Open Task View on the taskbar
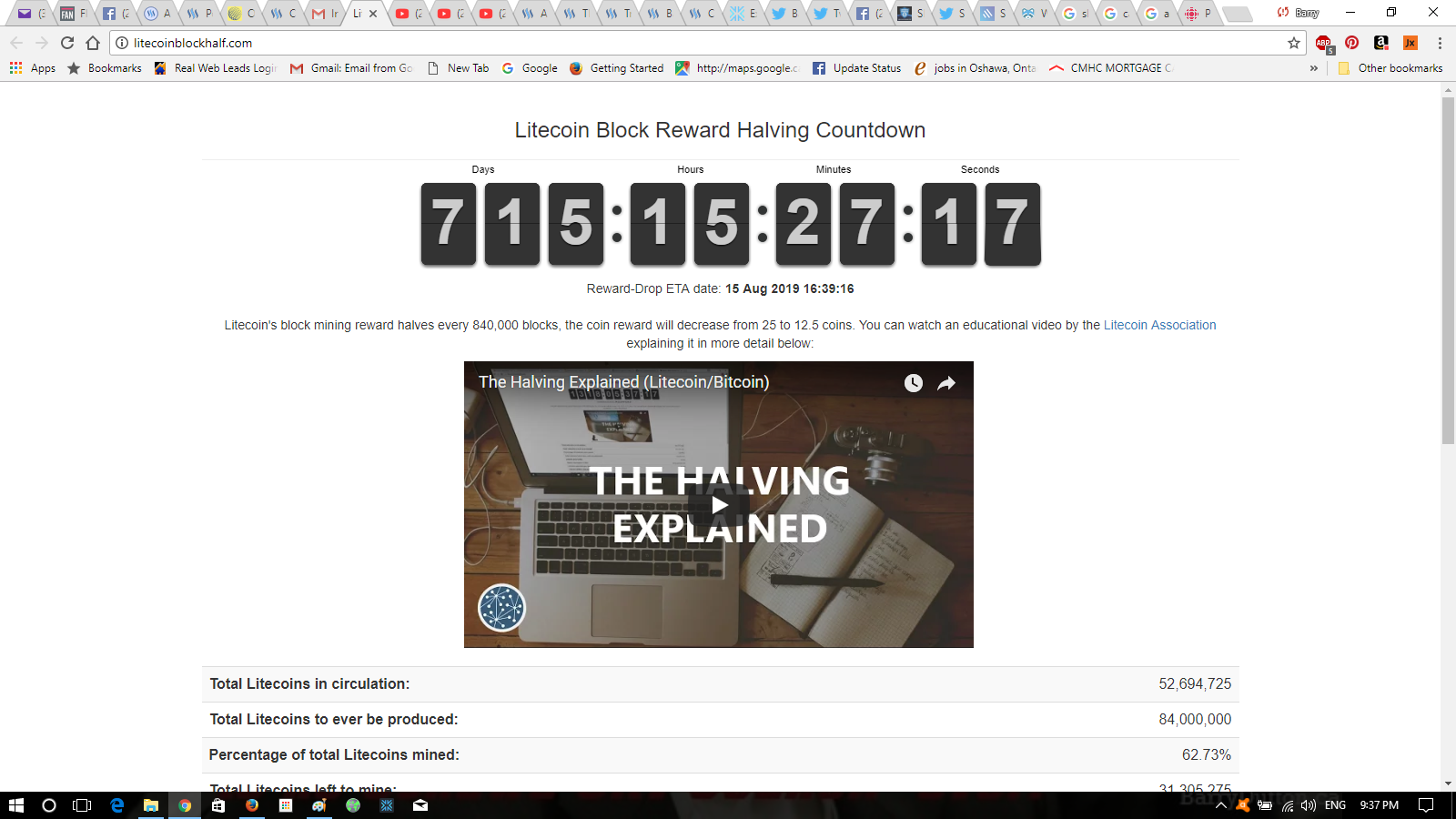Screen dimensions: 1456x819 click(82, 805)
